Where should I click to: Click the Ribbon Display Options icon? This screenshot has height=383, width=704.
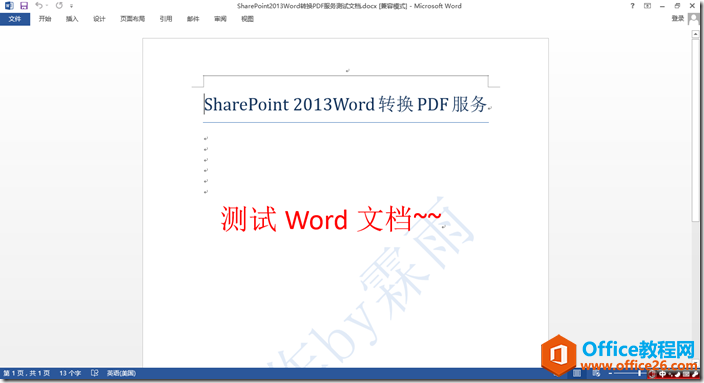pos(647,6)
